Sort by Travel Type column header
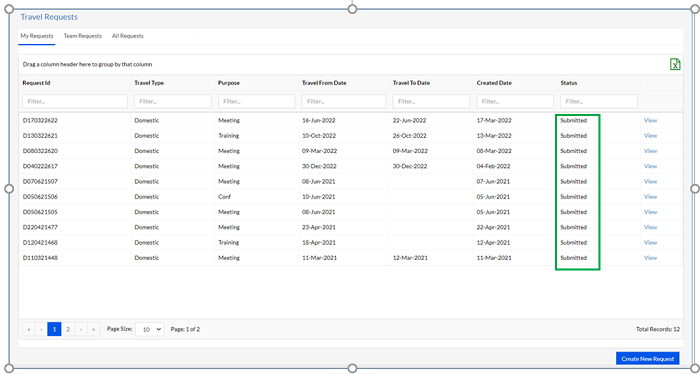The image size is (700, 374). pos(149,83)
